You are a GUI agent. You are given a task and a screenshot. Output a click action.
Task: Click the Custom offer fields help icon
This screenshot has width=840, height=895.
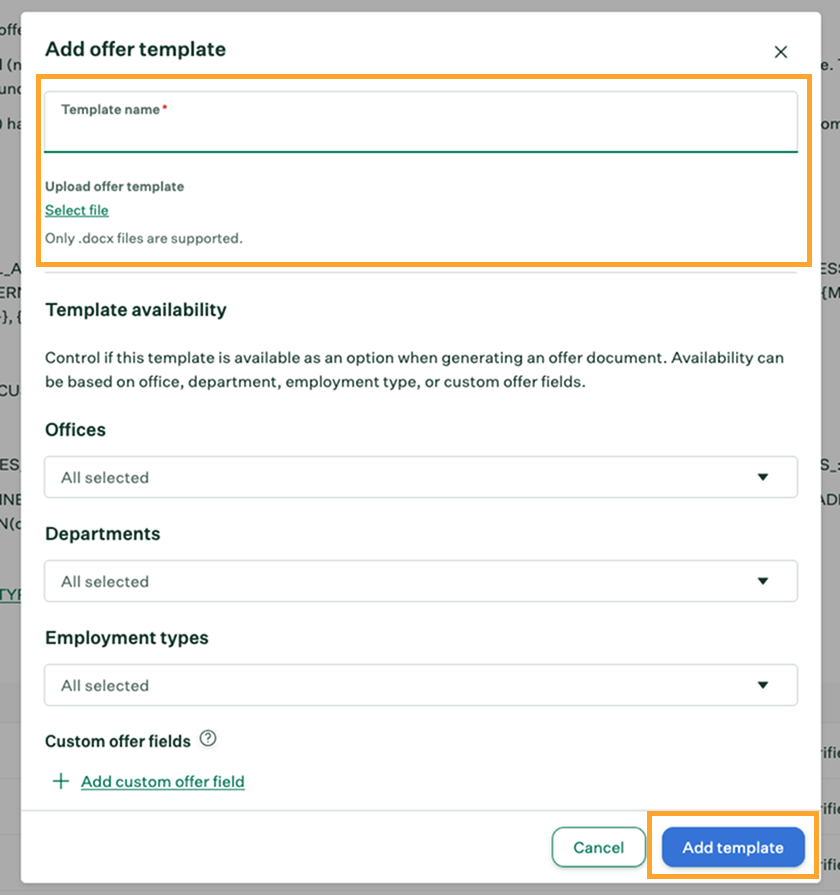coord(208,739)
